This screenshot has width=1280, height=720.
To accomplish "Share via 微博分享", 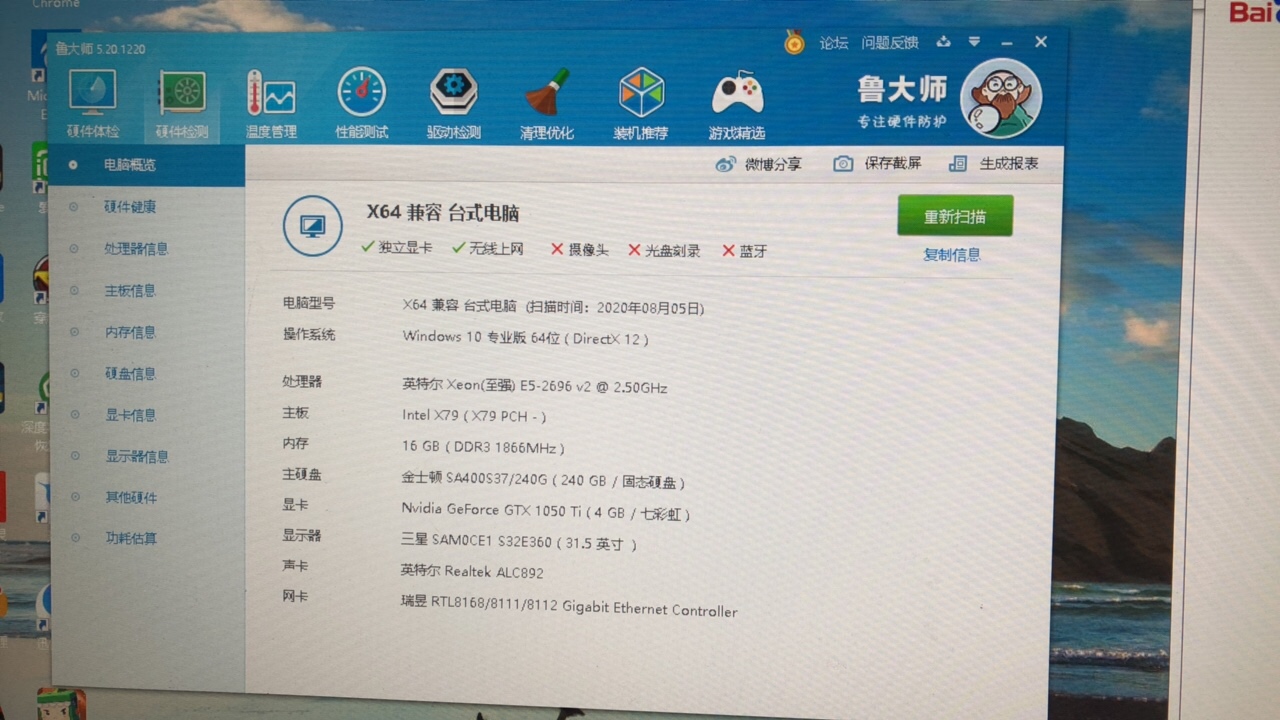I will pos(759,164).
